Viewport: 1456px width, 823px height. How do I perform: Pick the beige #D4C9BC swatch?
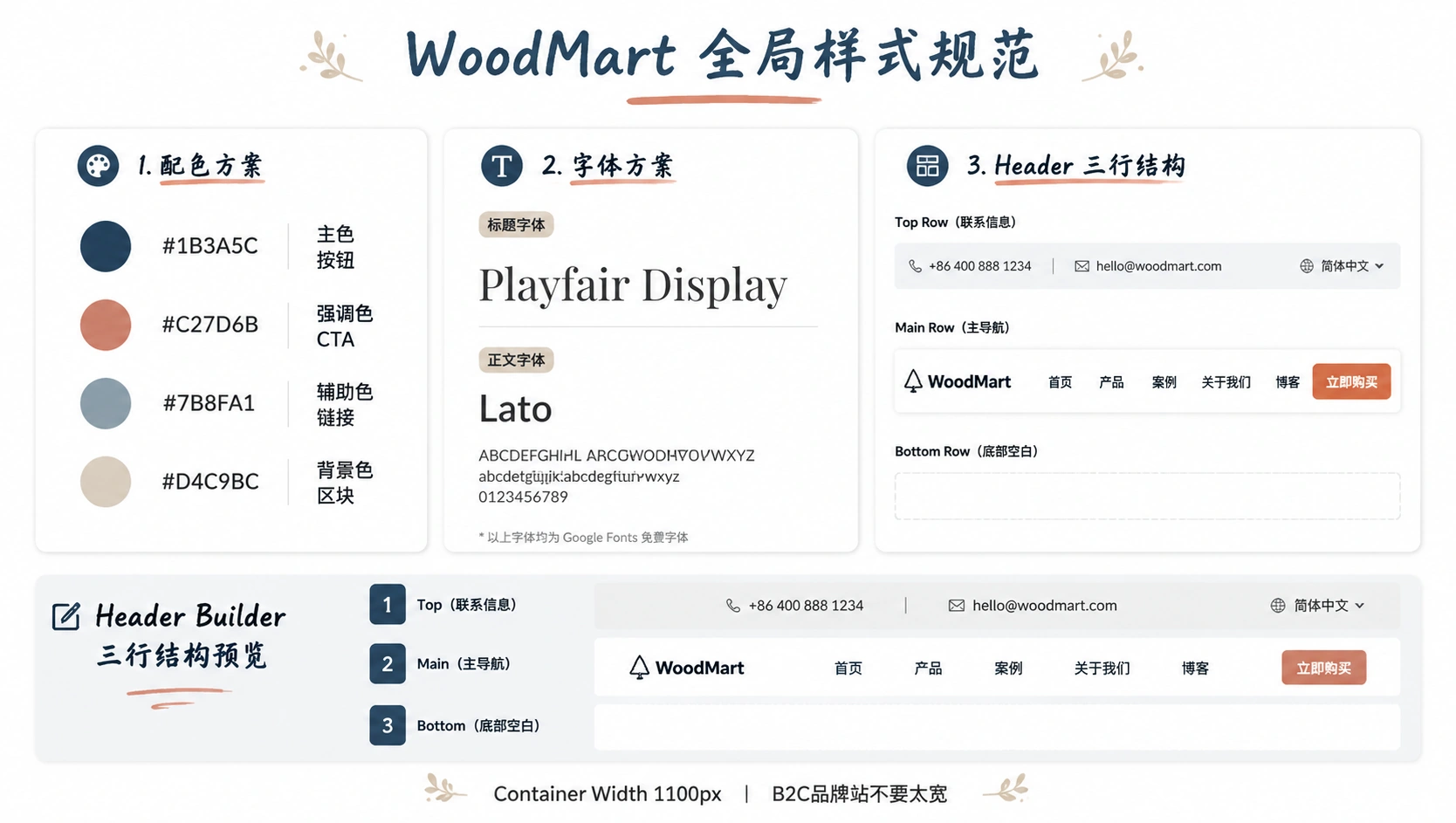(106, 482)
